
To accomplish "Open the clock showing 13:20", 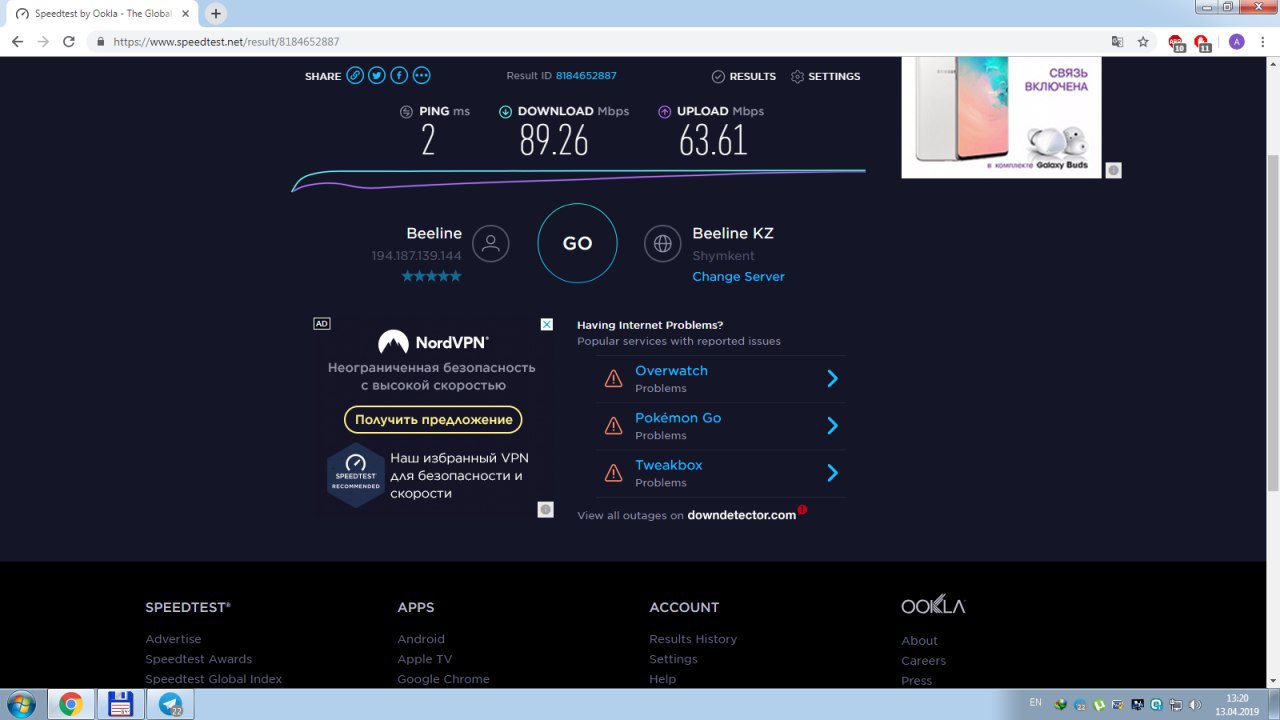I will [1237, 704].
